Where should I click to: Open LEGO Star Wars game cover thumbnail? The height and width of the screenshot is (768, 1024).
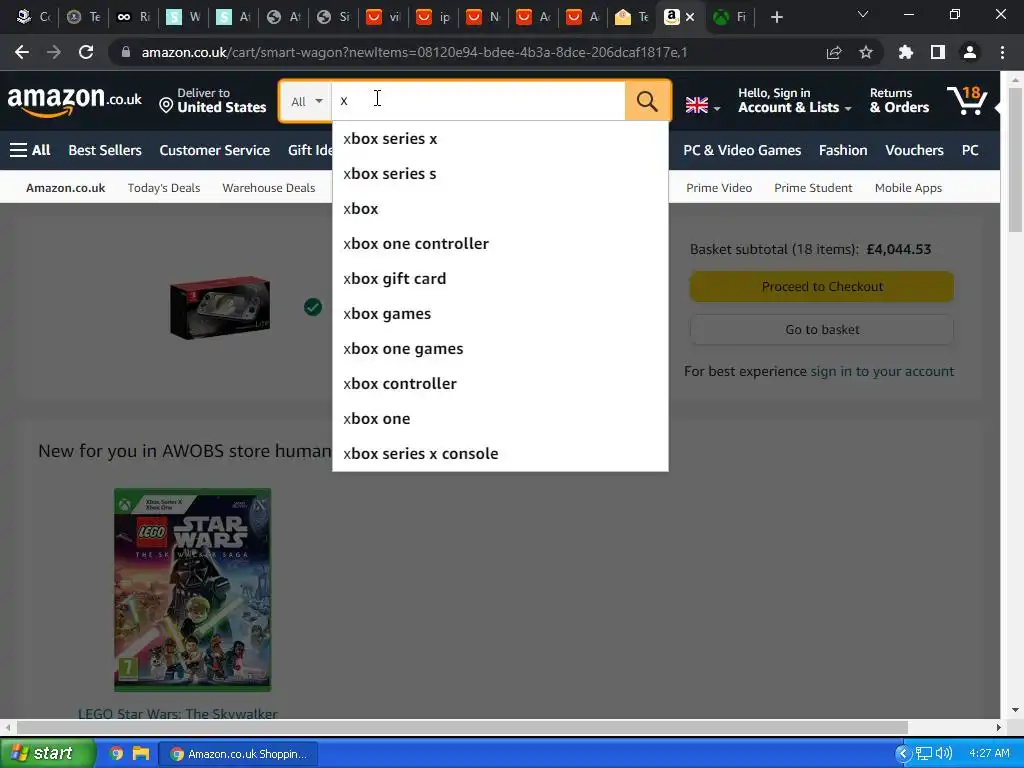point(193,590)
